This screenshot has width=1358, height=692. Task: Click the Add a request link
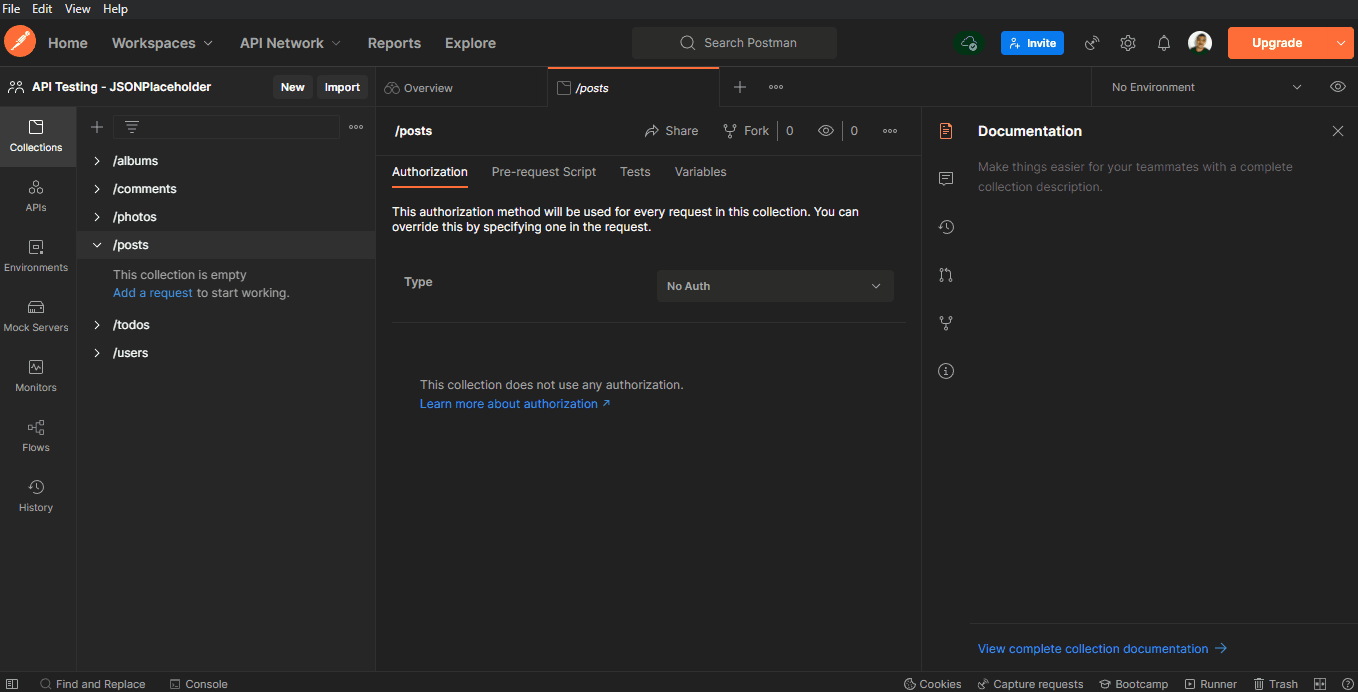pos(153,293)
